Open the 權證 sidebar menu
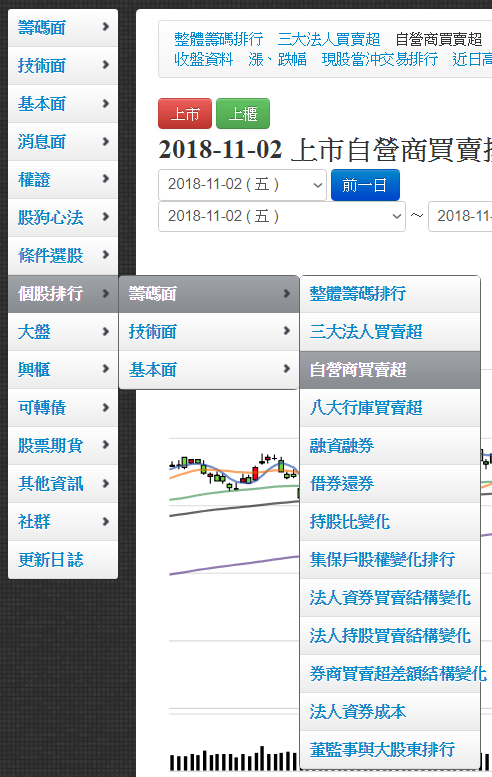The width and height of the screenshot is (492, 777). click(63, 179)
